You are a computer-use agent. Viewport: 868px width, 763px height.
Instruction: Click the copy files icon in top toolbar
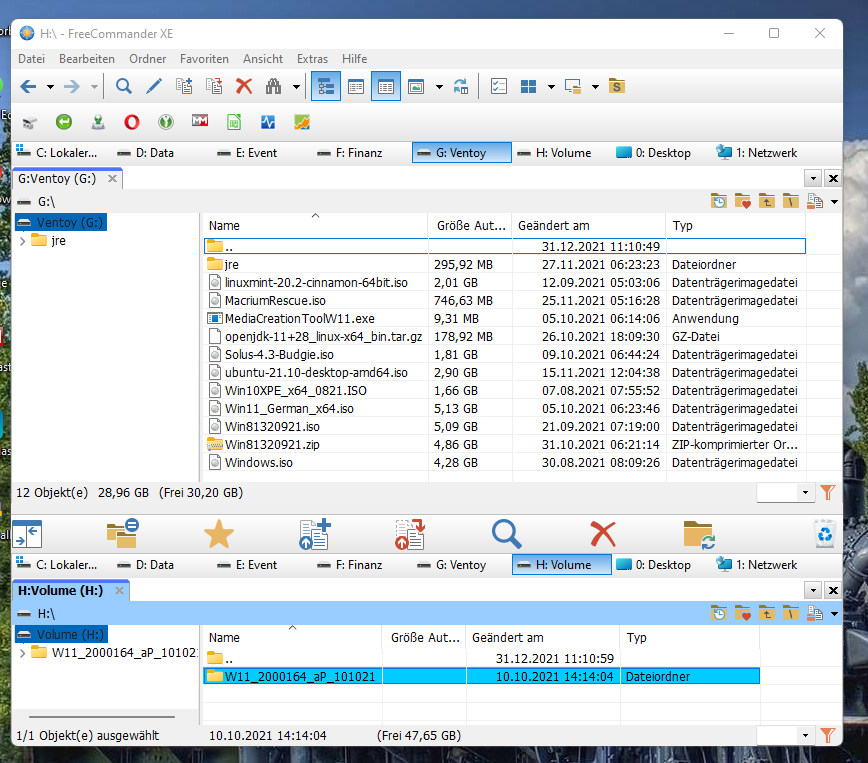coord(184,86)
